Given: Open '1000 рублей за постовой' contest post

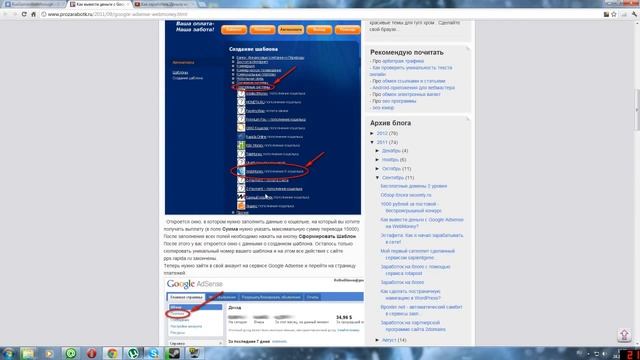Looking at the screenshot, I should click(x=411, y=207).
